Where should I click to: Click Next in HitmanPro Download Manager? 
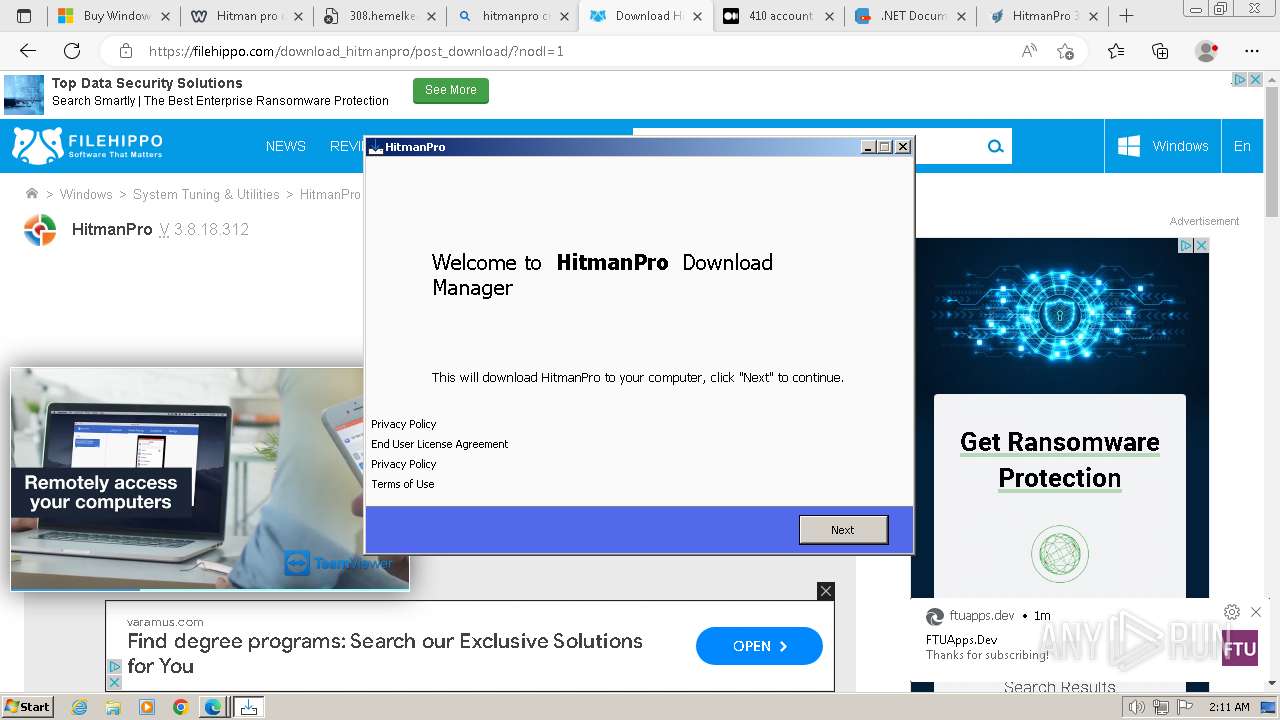pos(843,530)
